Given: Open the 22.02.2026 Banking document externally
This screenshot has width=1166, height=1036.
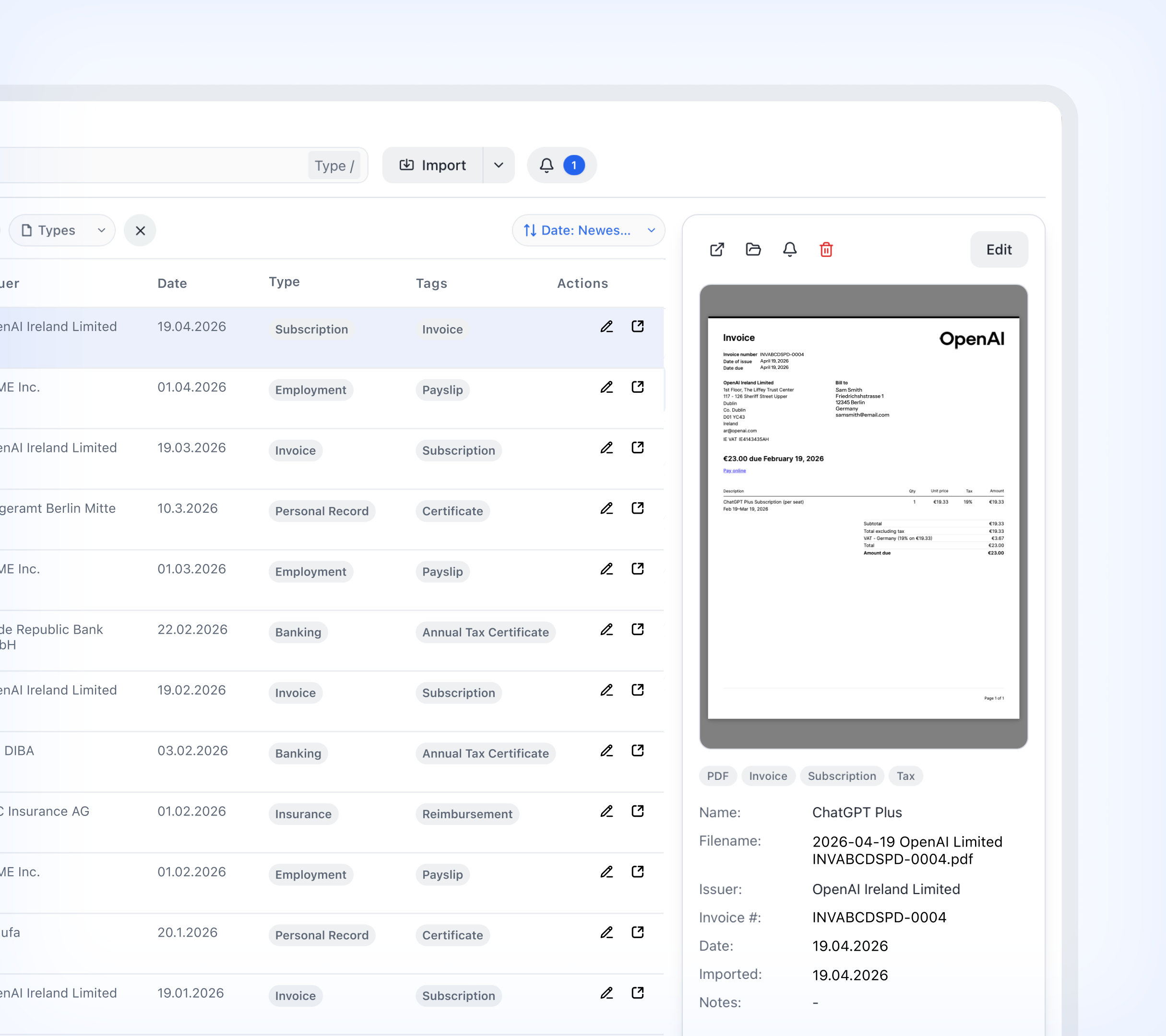Looking at the screenshot, I should coord(638,629).
